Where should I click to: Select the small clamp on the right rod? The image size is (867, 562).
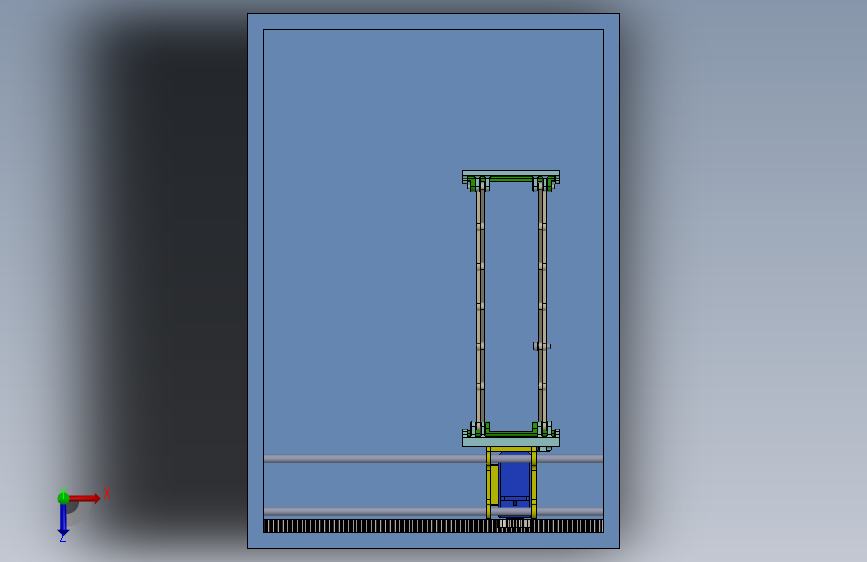click(542, 346)
